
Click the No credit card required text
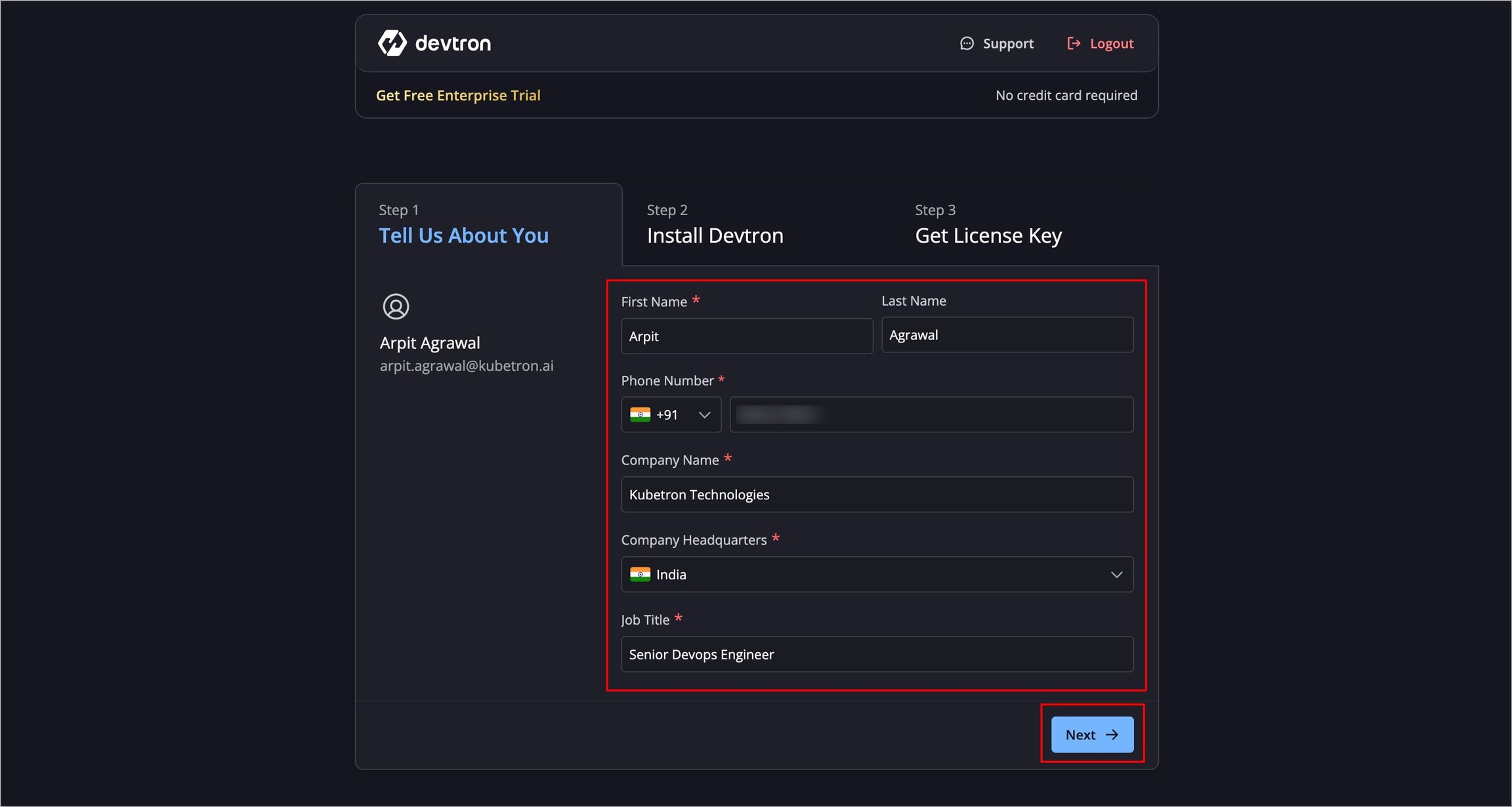[x=1066, y=95]
